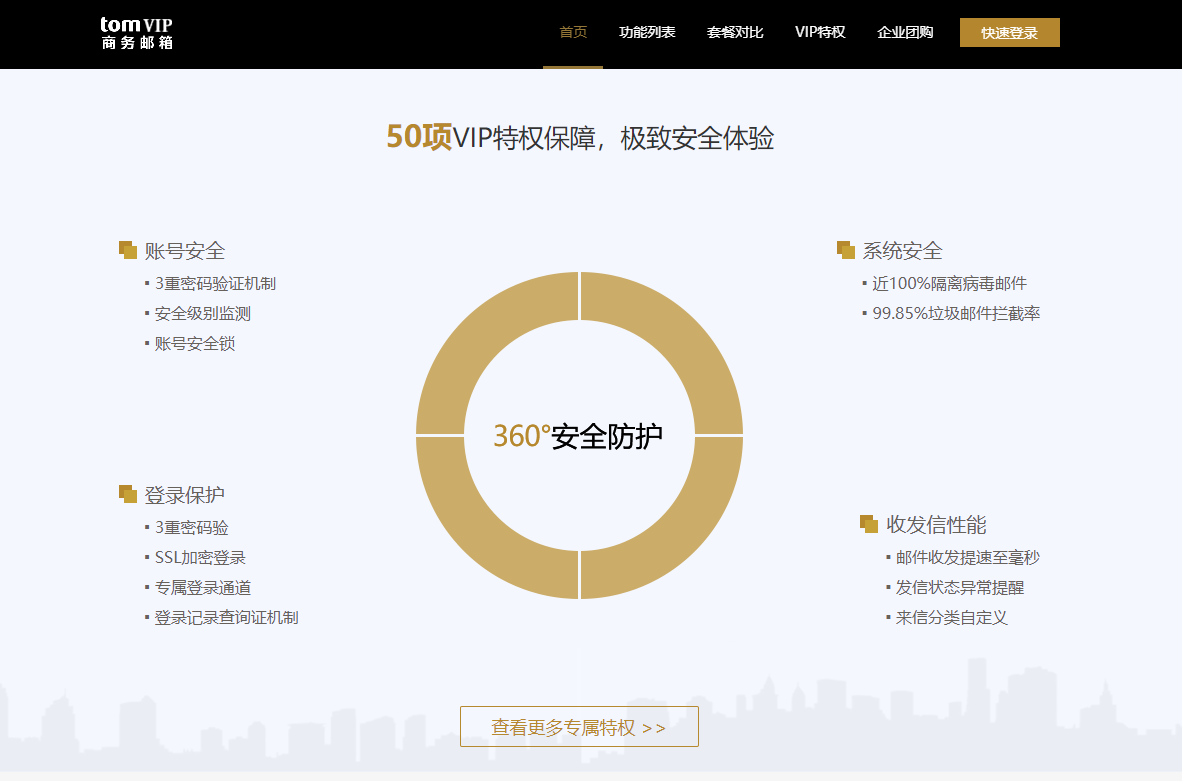Click the 查看更多专属特权 button
Screen dimensions: 1182x781
click(x=579, y=727)
